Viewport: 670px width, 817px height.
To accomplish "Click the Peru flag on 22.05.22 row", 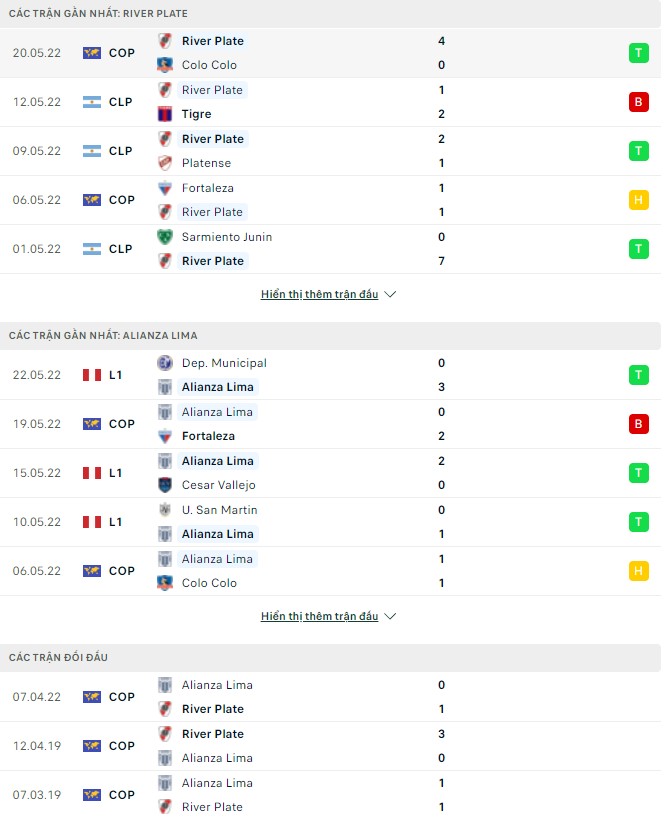I will coord(92,375).
